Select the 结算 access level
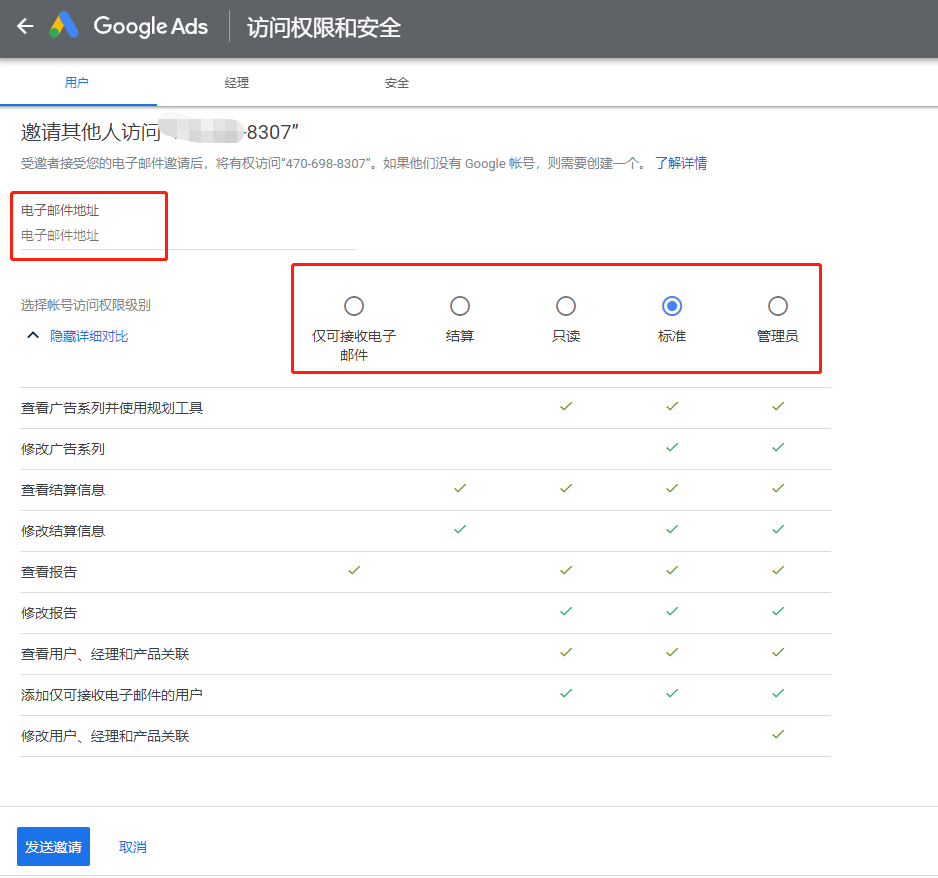Screen dimensions: 938x878 pos(459,306)
